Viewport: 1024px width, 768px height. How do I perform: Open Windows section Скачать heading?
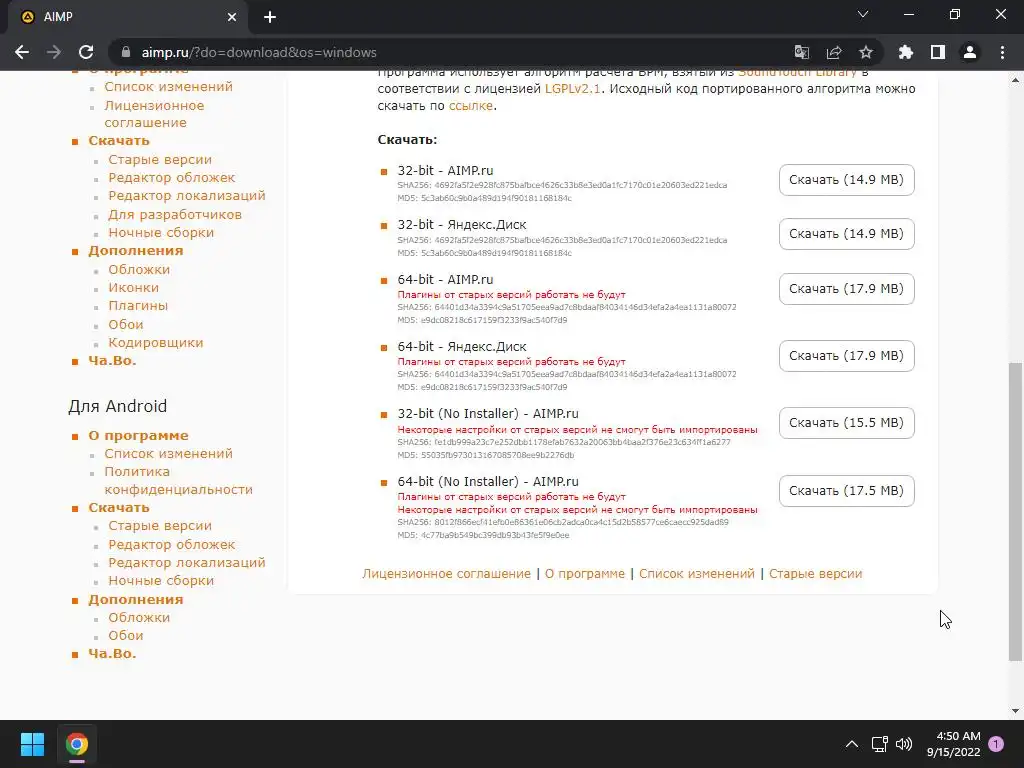119,140
